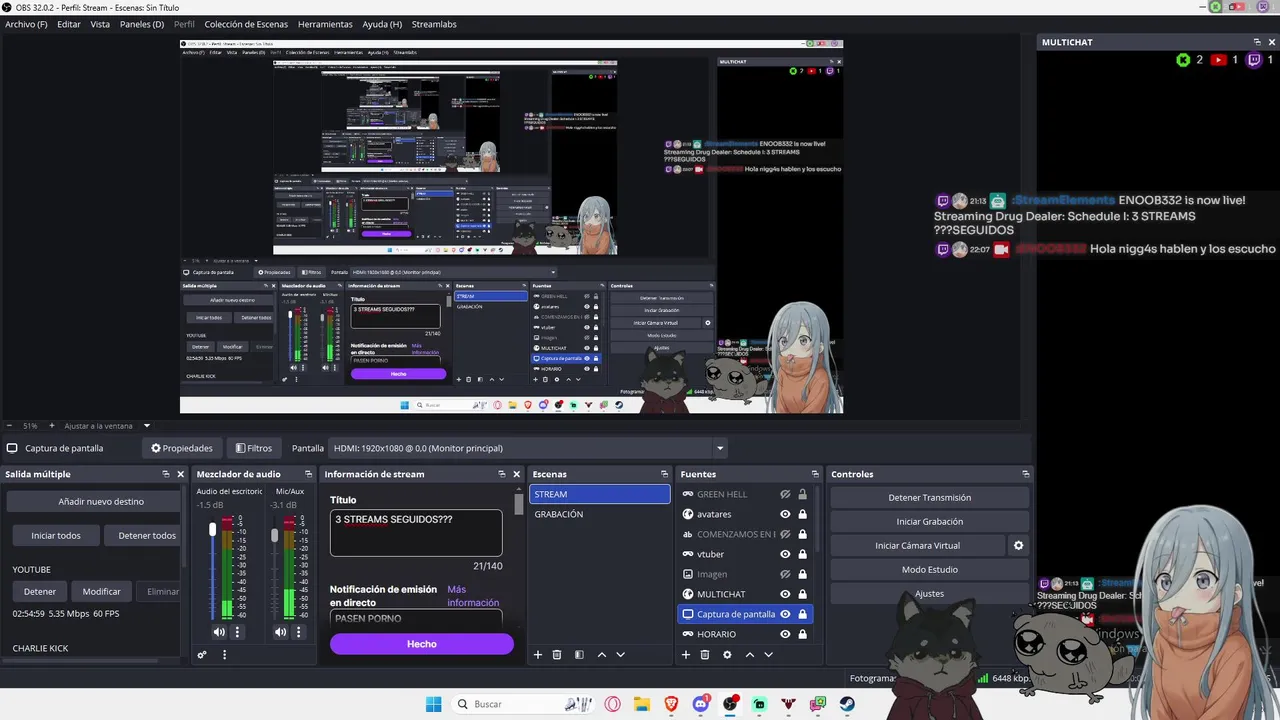
Task: Zoom in preview with plus icon
Action: click(52, 426)
